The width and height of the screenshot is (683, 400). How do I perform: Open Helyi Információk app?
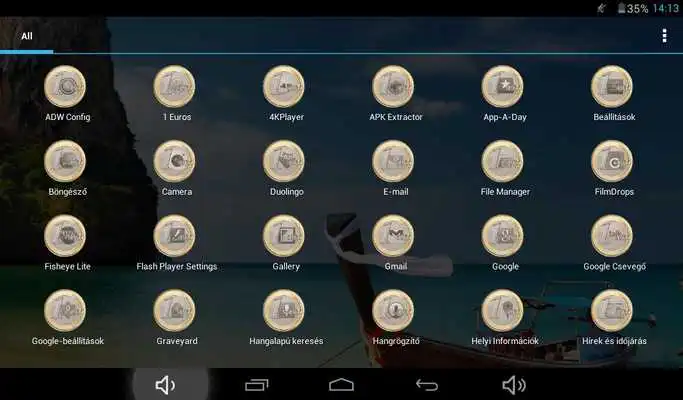503,311
